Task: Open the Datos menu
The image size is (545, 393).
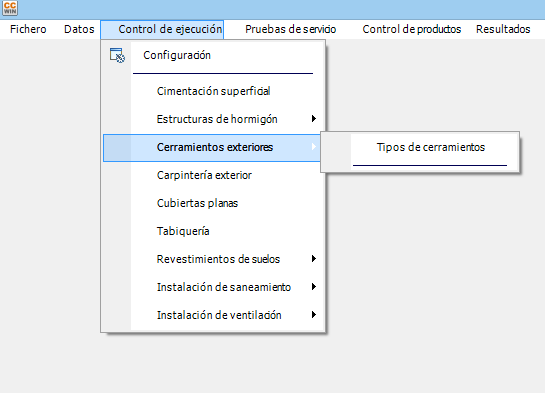Action: (x=79, y=29)
